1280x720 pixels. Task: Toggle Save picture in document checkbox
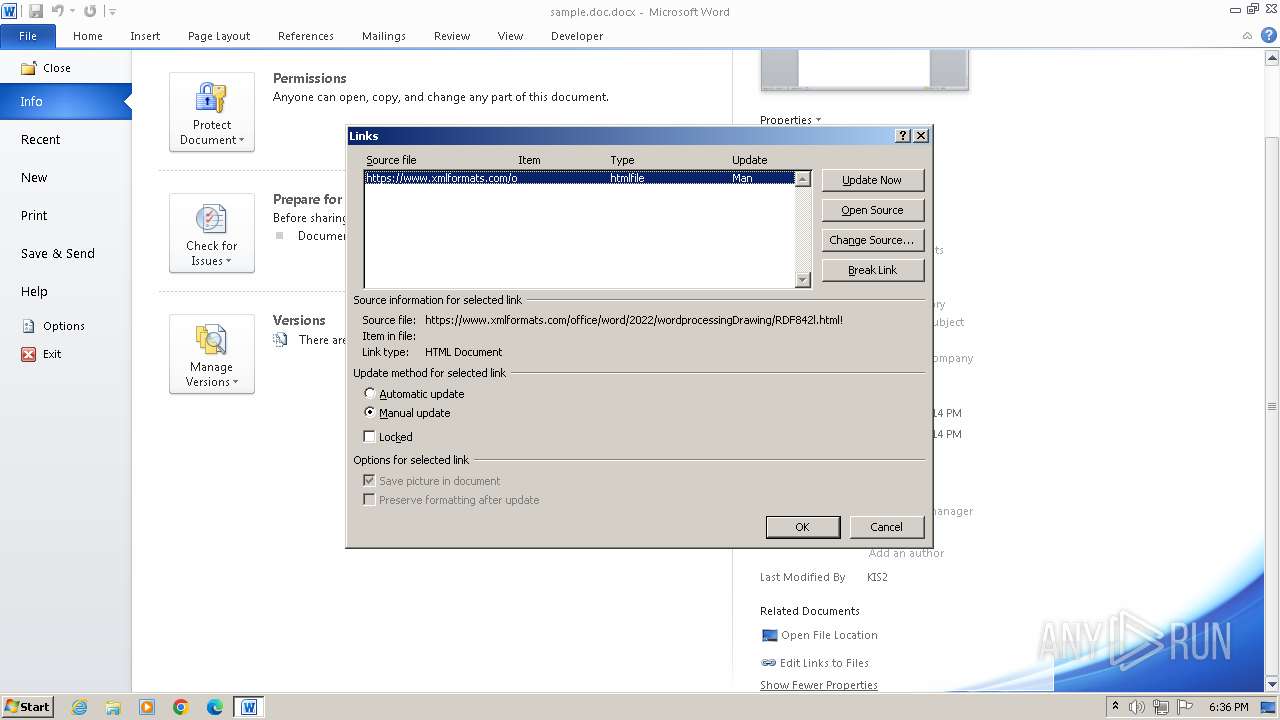coord(370,481)
